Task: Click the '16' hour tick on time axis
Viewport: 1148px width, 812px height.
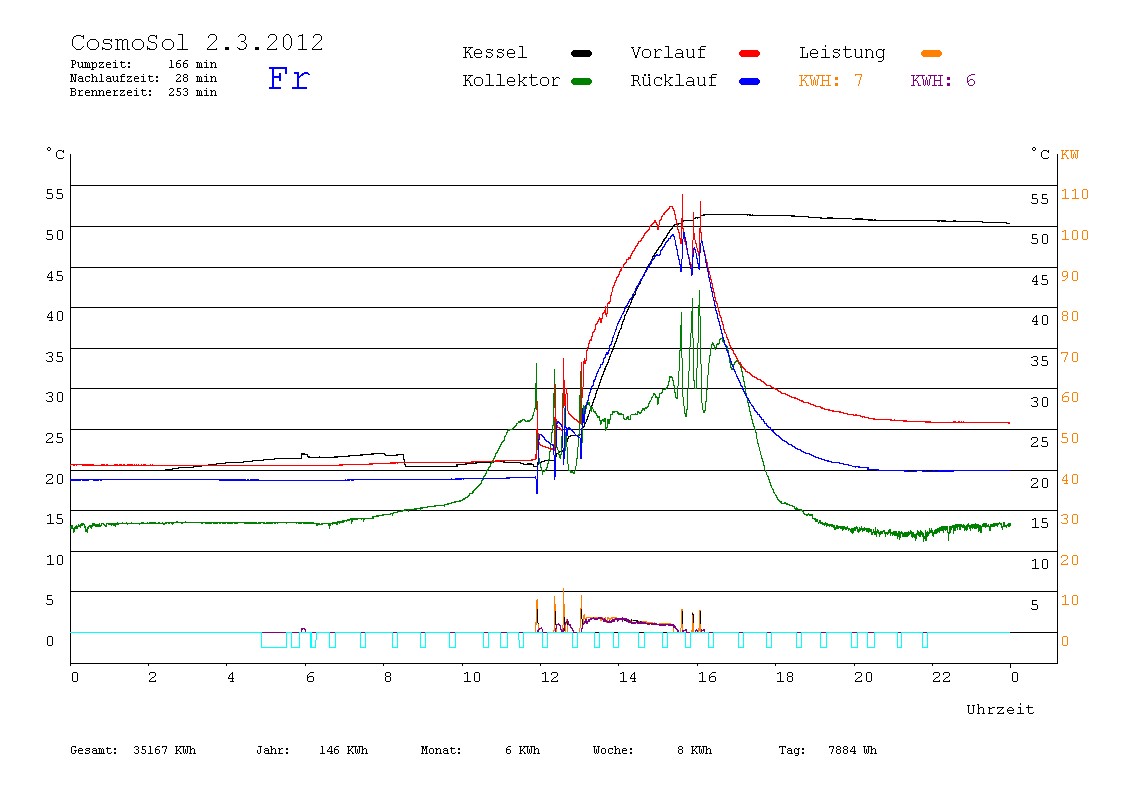Action: point(707,677)
